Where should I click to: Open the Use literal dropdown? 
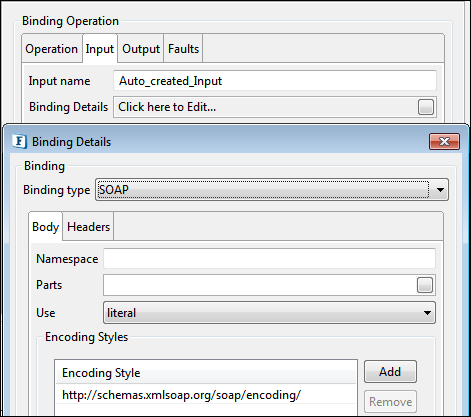point(269,313)
